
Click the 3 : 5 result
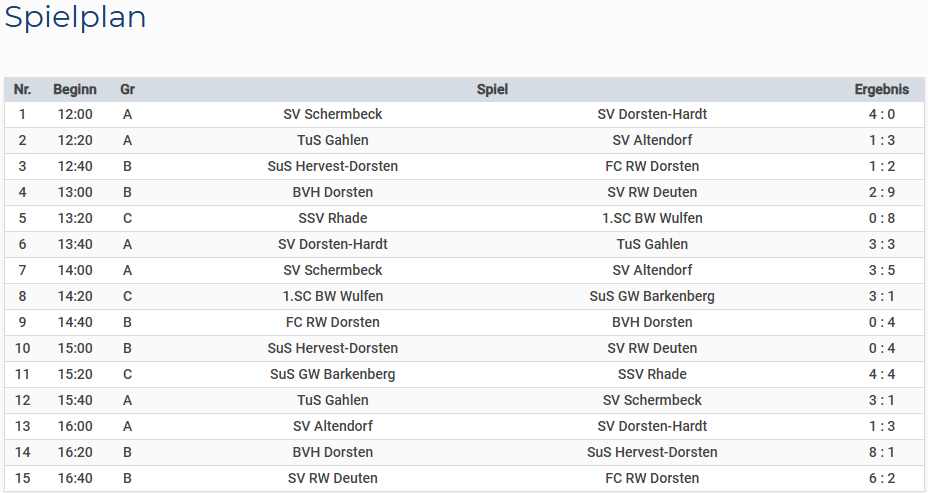point(882,270)
